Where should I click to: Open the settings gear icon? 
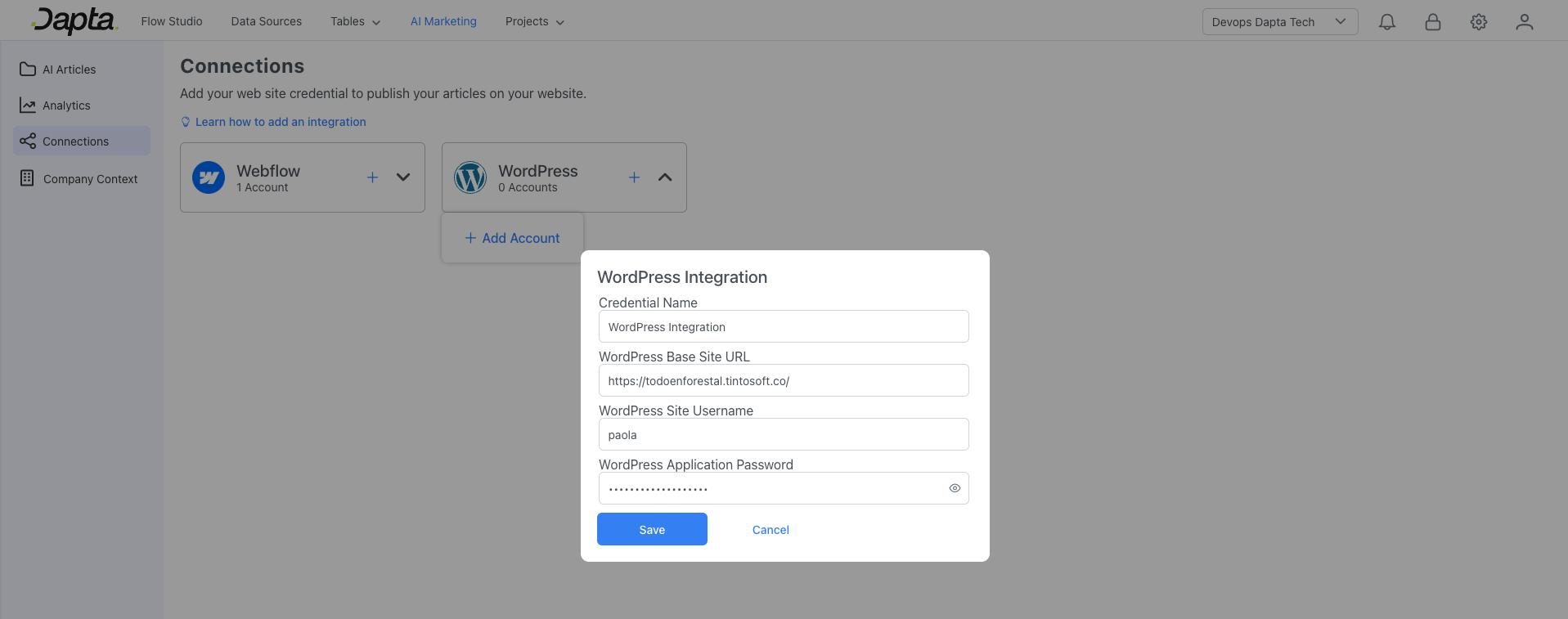[x=1478, y=22]
